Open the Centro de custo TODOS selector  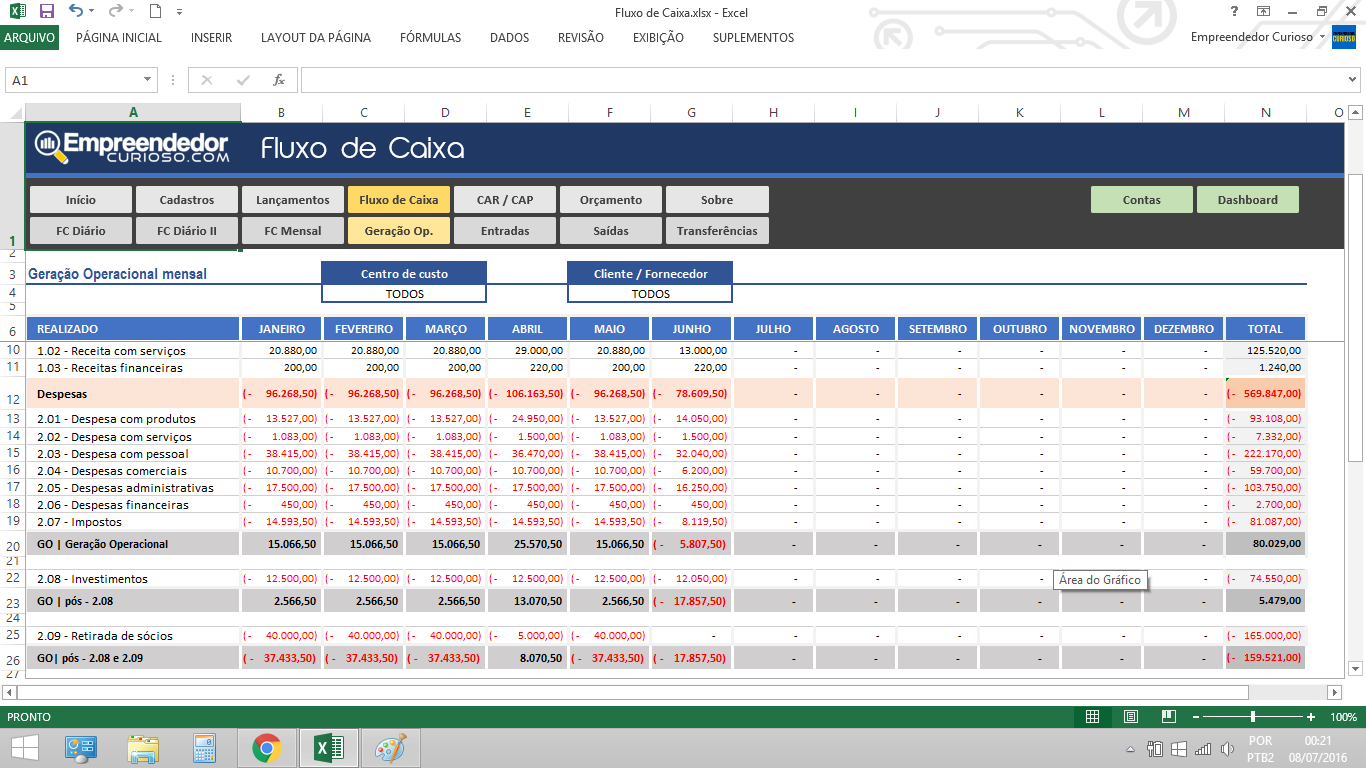click(x=404, y=294)
